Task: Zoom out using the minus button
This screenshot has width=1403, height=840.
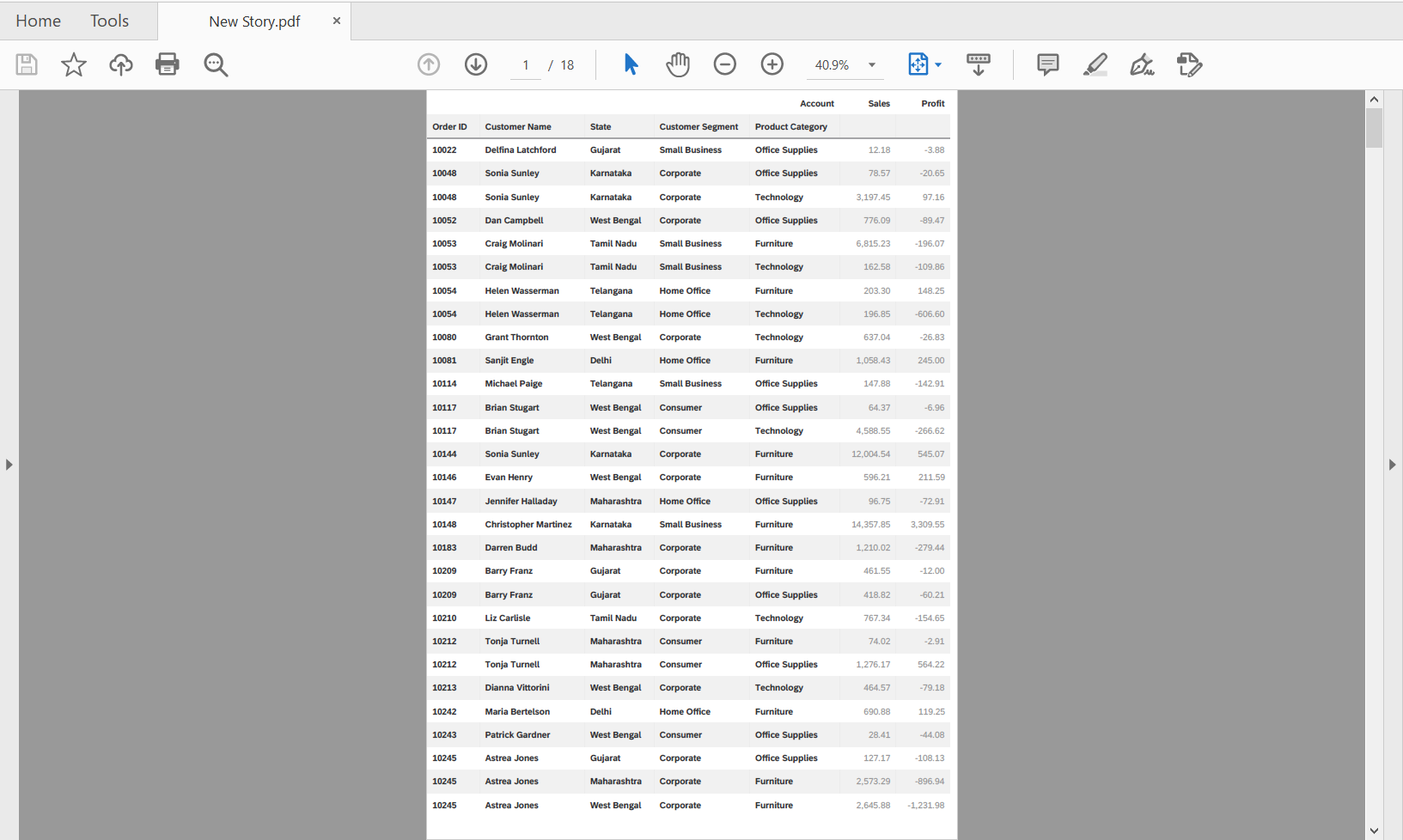Action: tap(725, 64)
